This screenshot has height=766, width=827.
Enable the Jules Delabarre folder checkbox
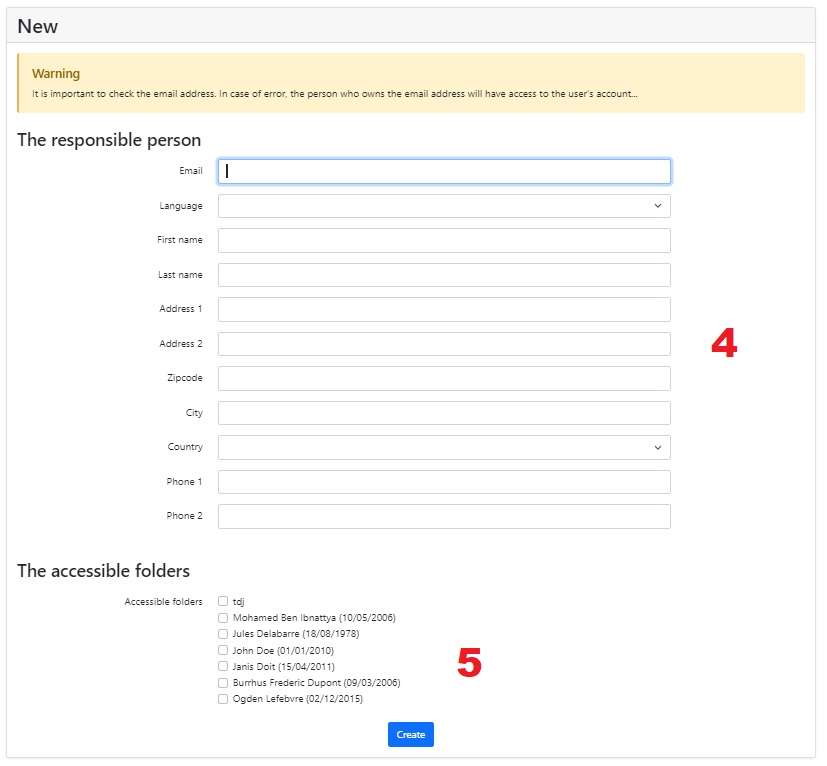[223, 634]
